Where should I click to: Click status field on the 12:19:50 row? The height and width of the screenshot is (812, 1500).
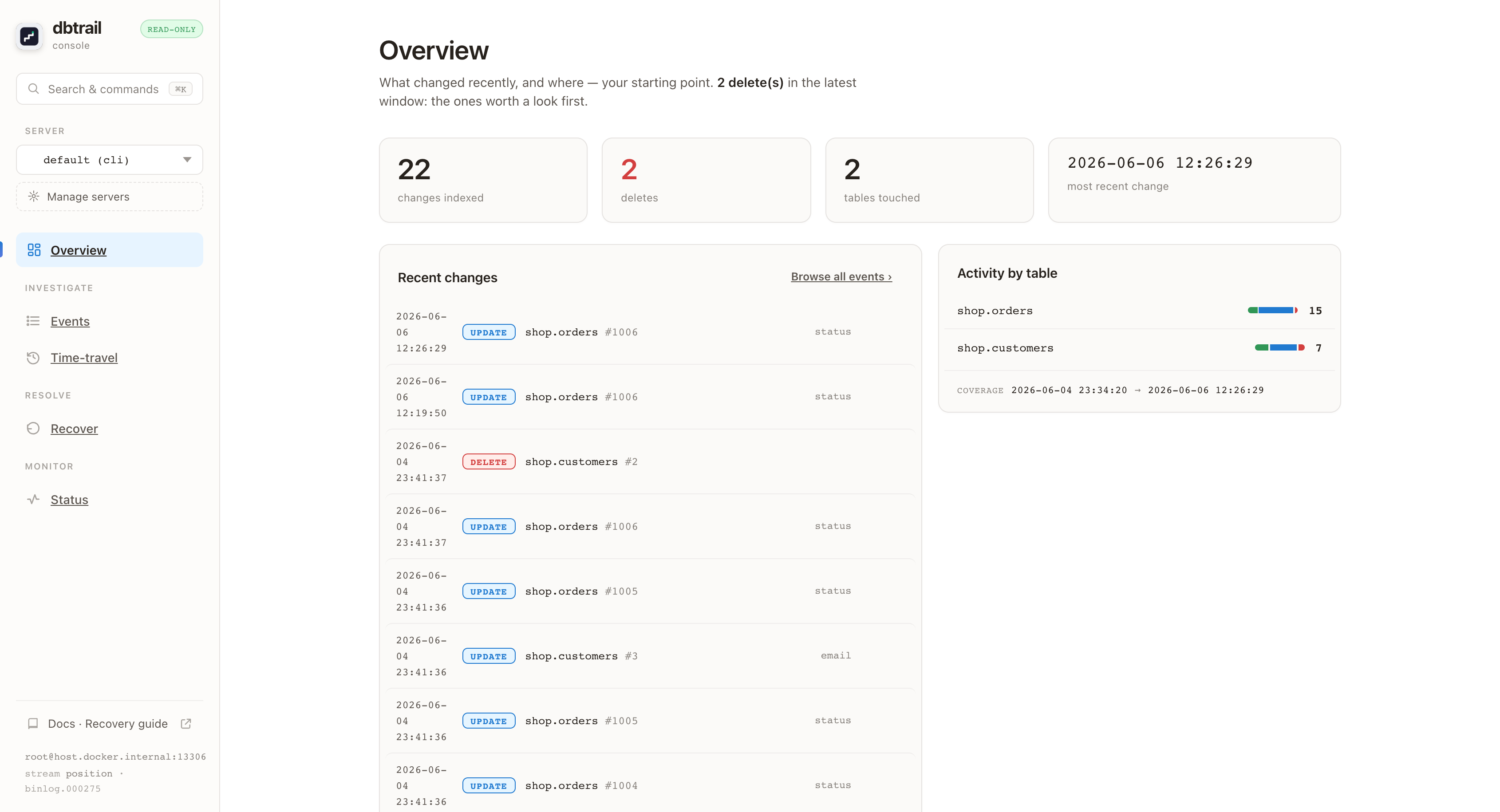coord(833,396)
